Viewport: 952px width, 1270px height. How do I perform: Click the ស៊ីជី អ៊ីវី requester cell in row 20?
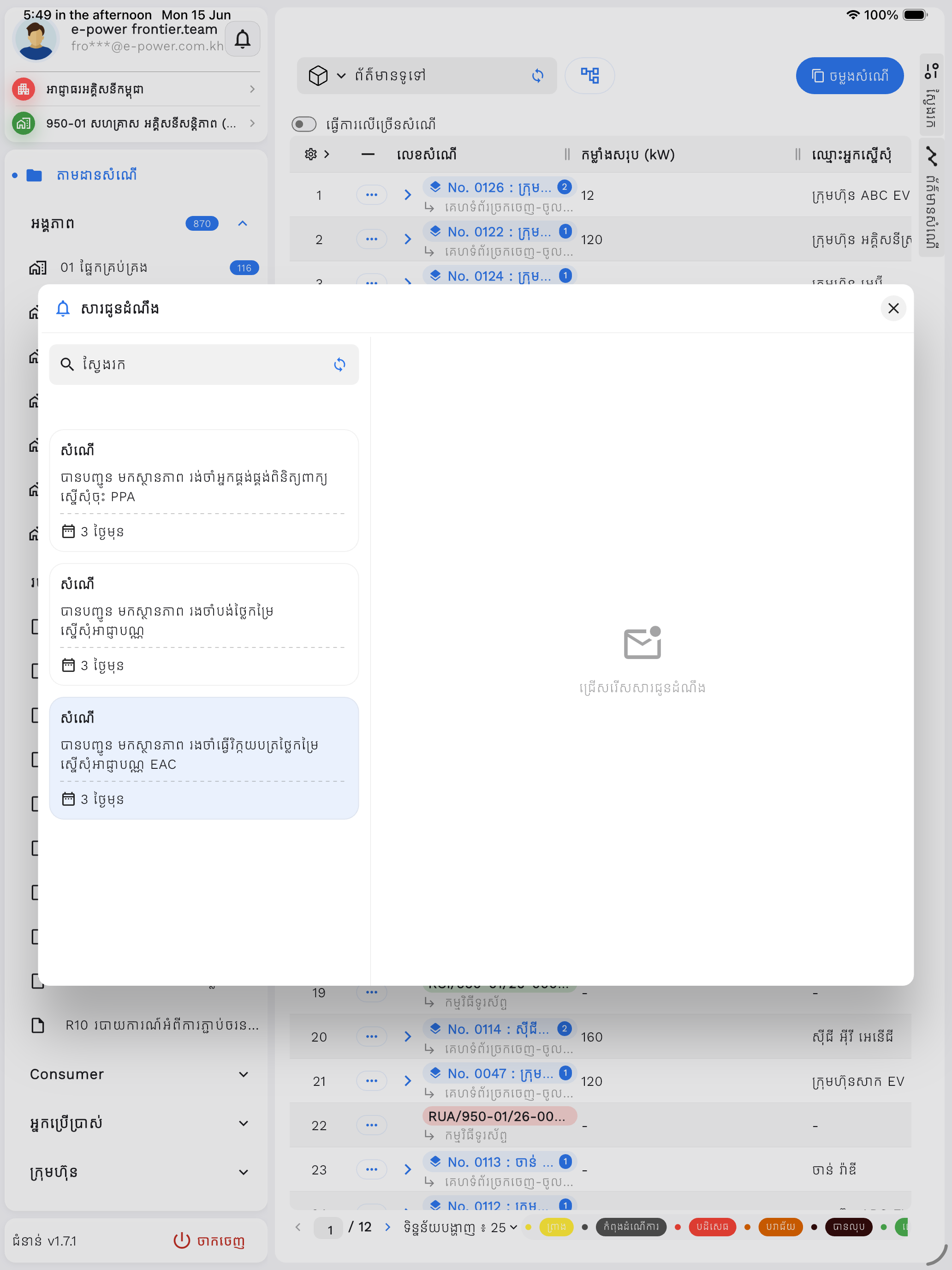[853, 1037]
